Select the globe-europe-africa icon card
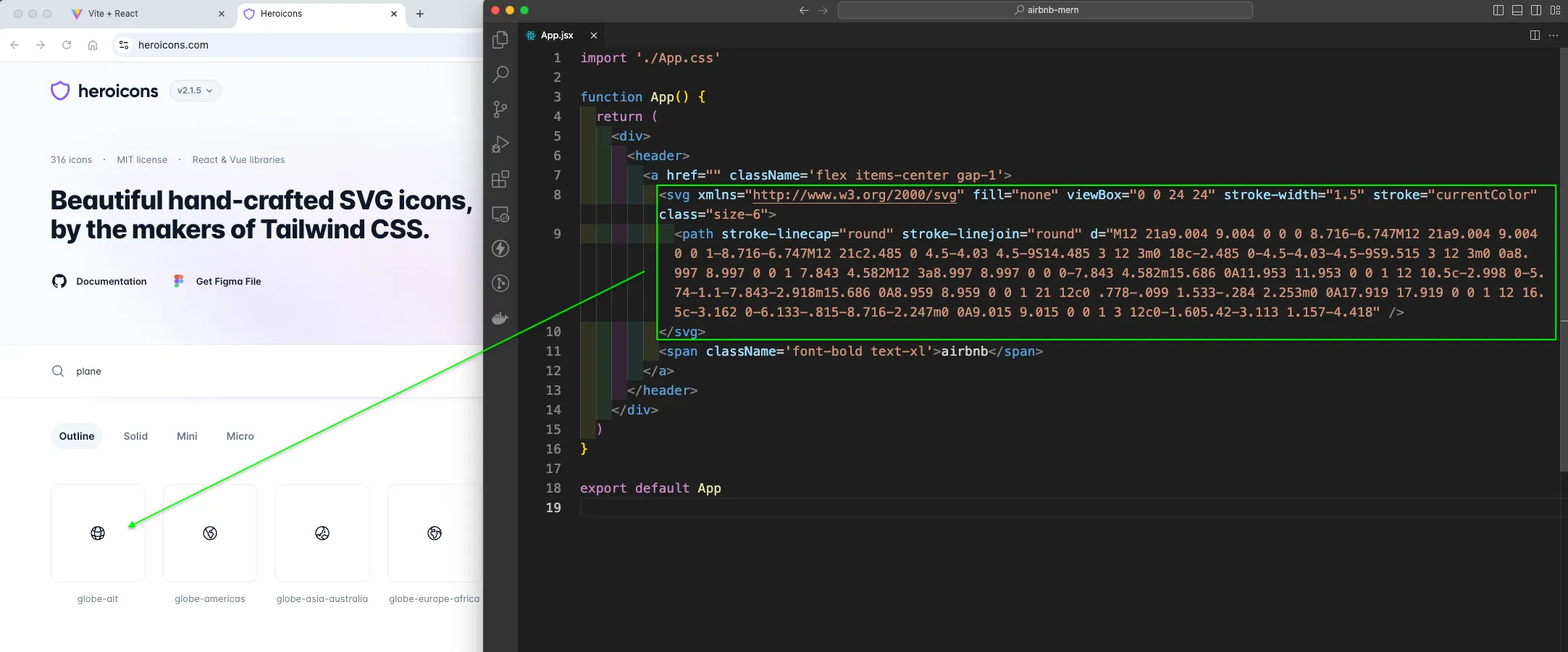 (x=435, y=533)
